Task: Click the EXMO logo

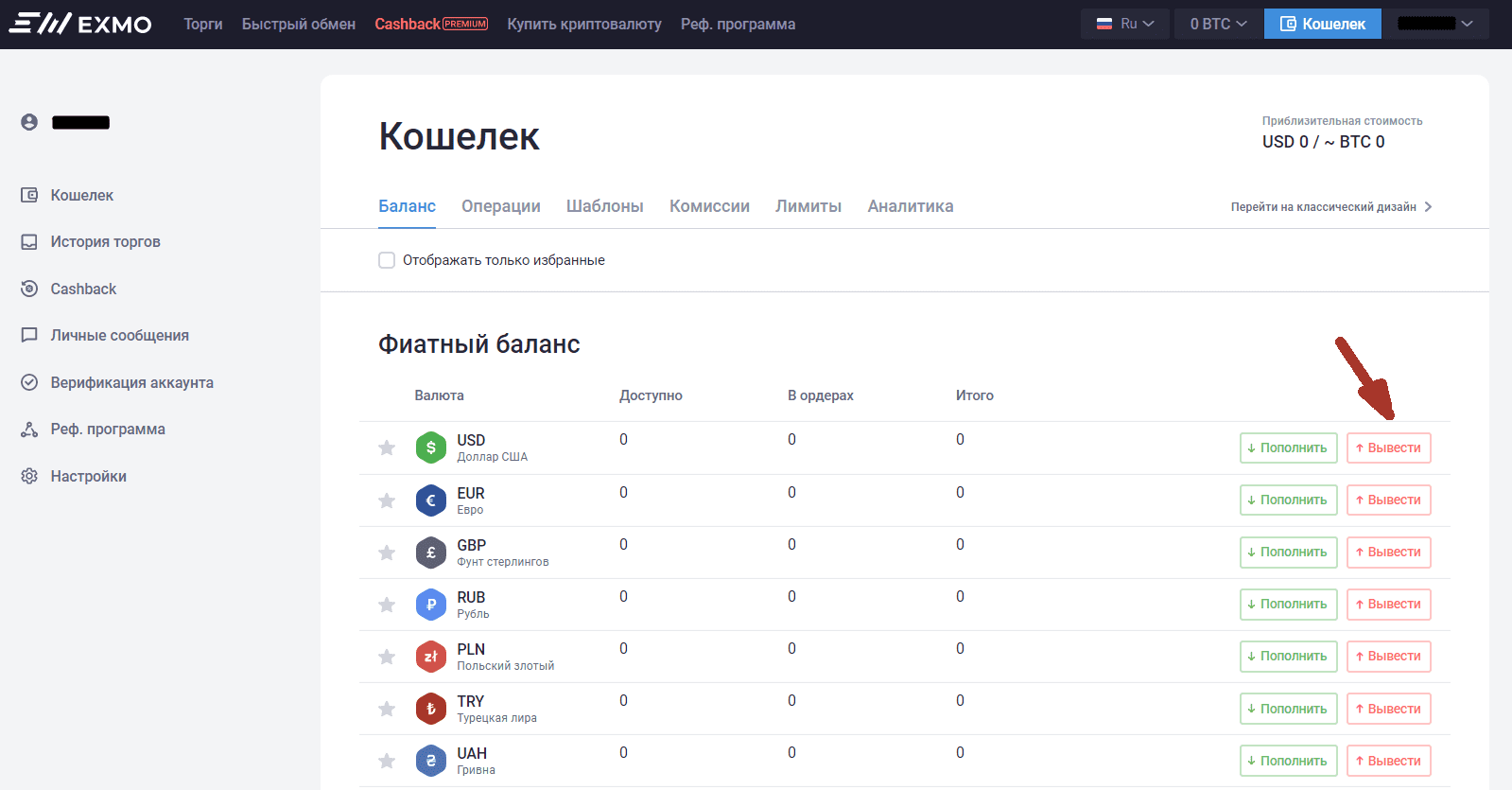Action: click(80, 24)
